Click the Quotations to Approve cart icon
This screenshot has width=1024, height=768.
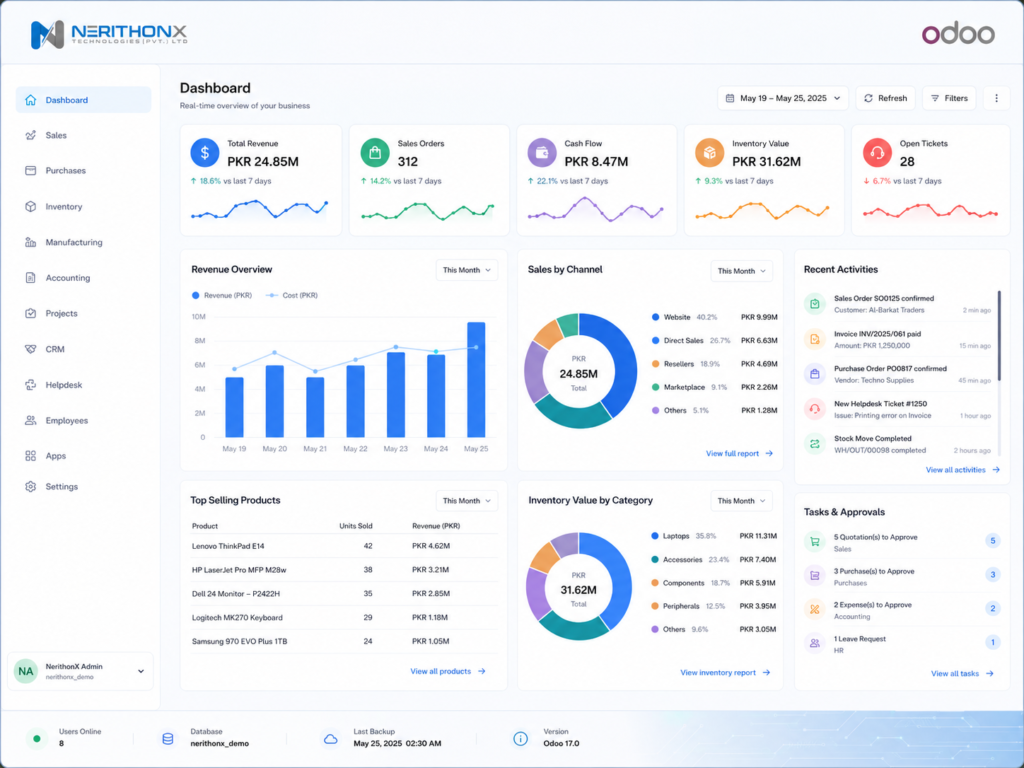814,541
